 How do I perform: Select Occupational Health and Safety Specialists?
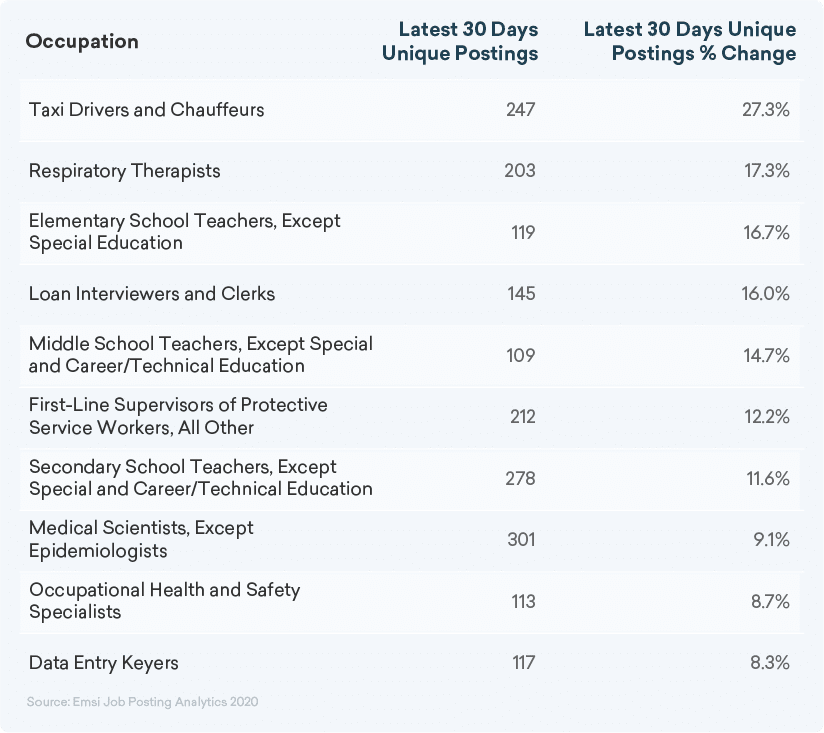(x=164, y=601)
